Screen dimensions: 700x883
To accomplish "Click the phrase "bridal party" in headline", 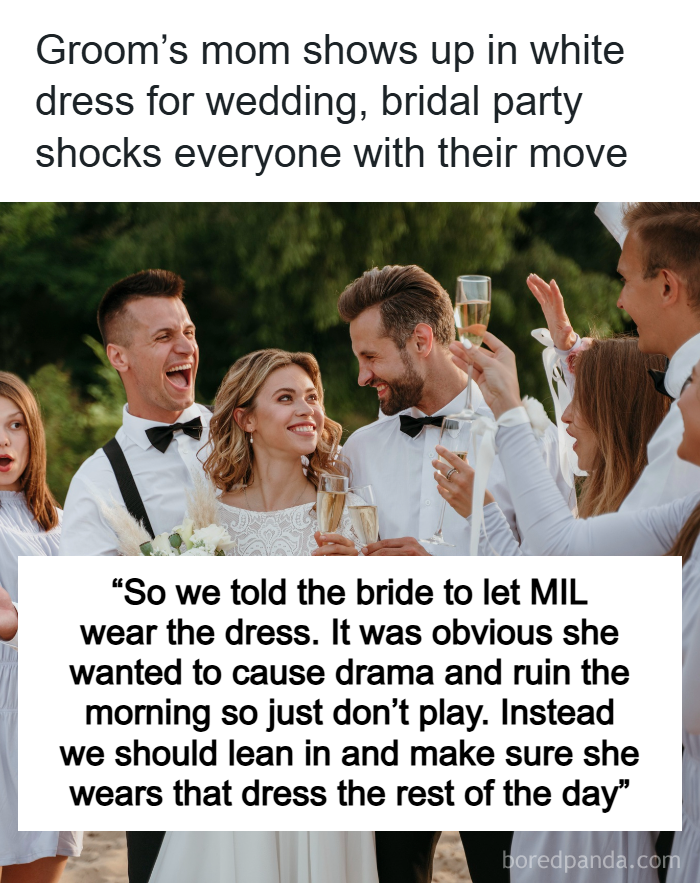I will 481,102.
